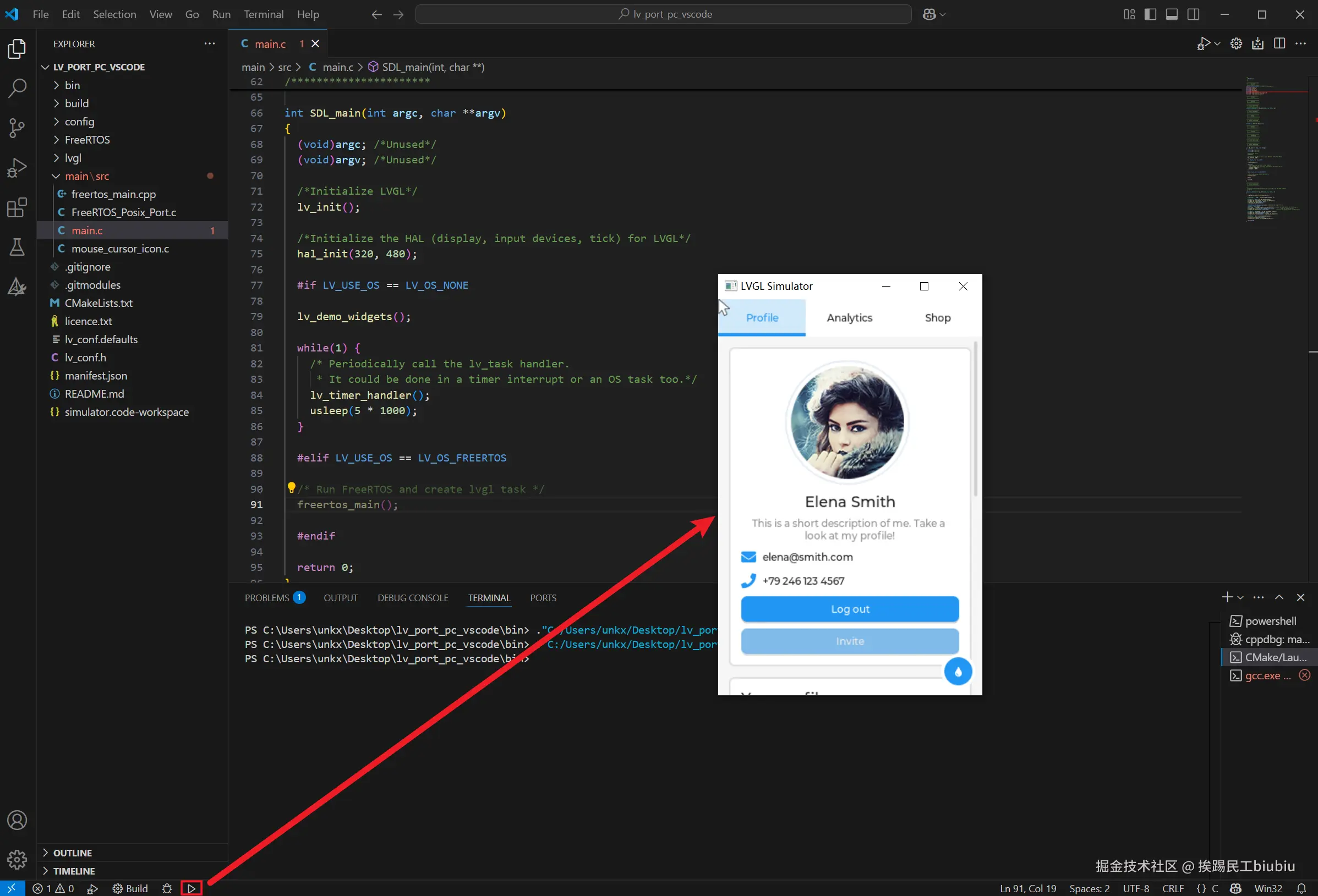Click the CMake debug bug icon in status bar
Image resolution: width=1318 pixels, height=896 pixels.
[167, 888]
